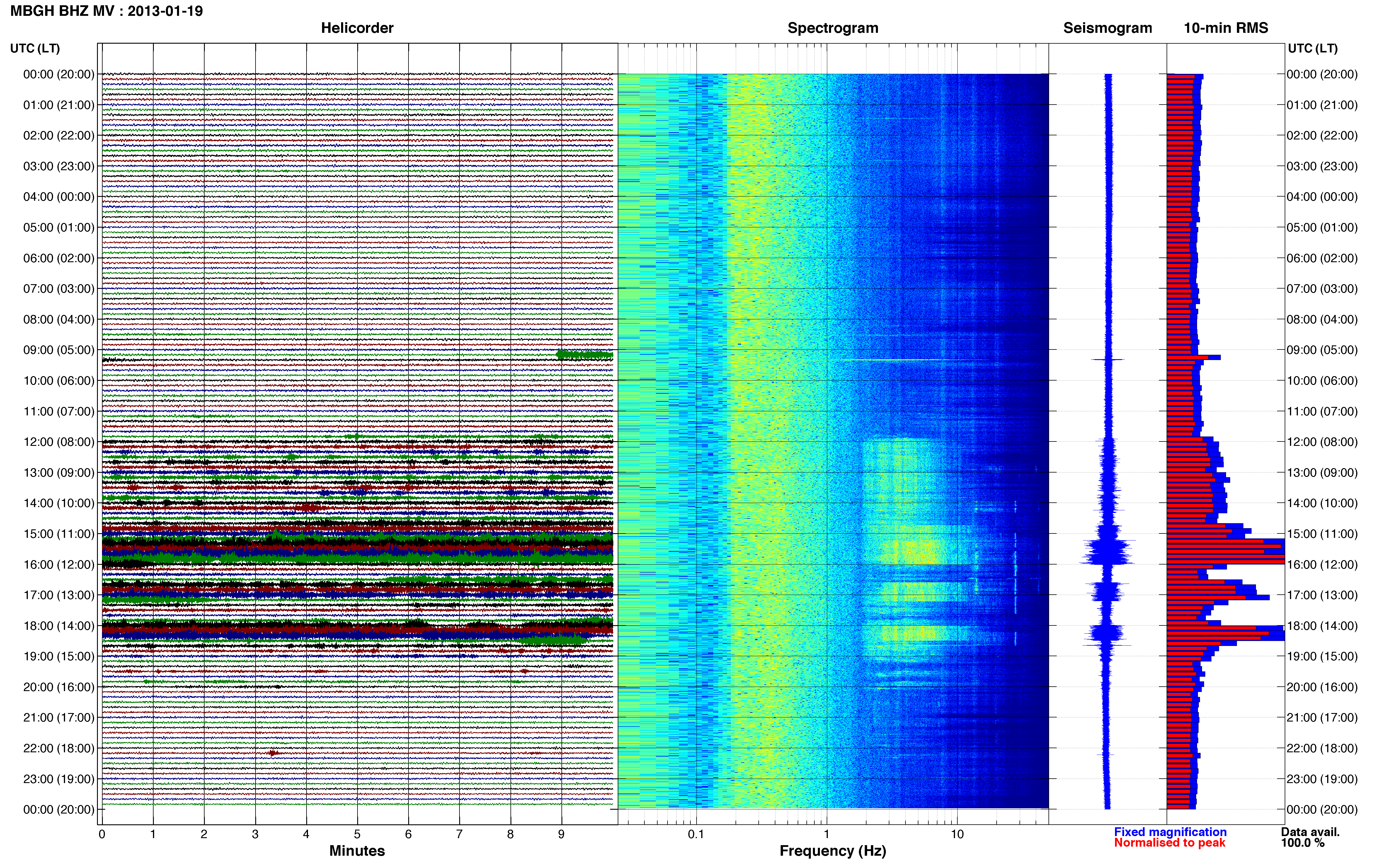Viewport: 1389px width, 868px height.
Task: Click frequency tick label '10'
Action: 957,834
